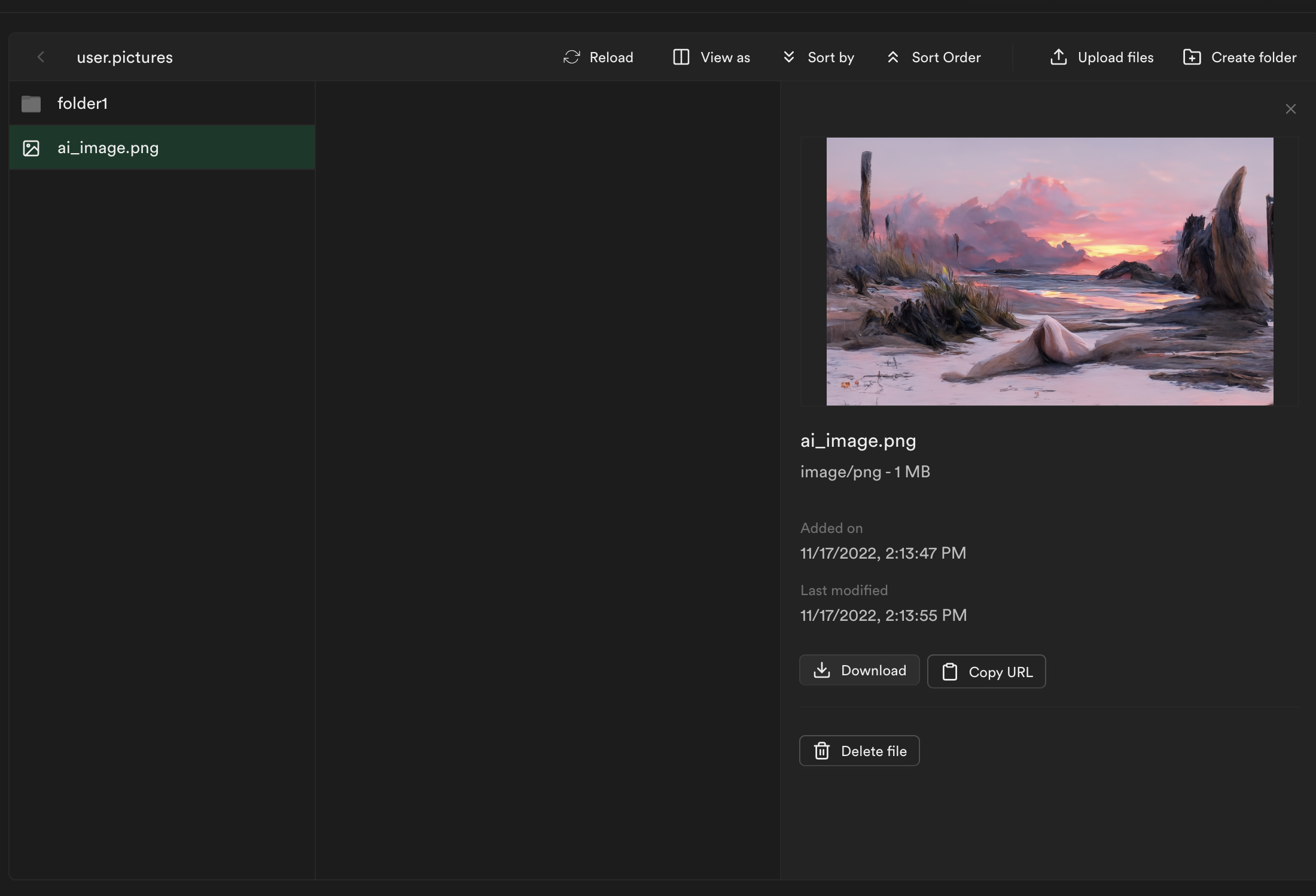This screenshot has height=896, width=1316.
Task: Open the Sort Order dropdown
Action: [x=934, y=57]
